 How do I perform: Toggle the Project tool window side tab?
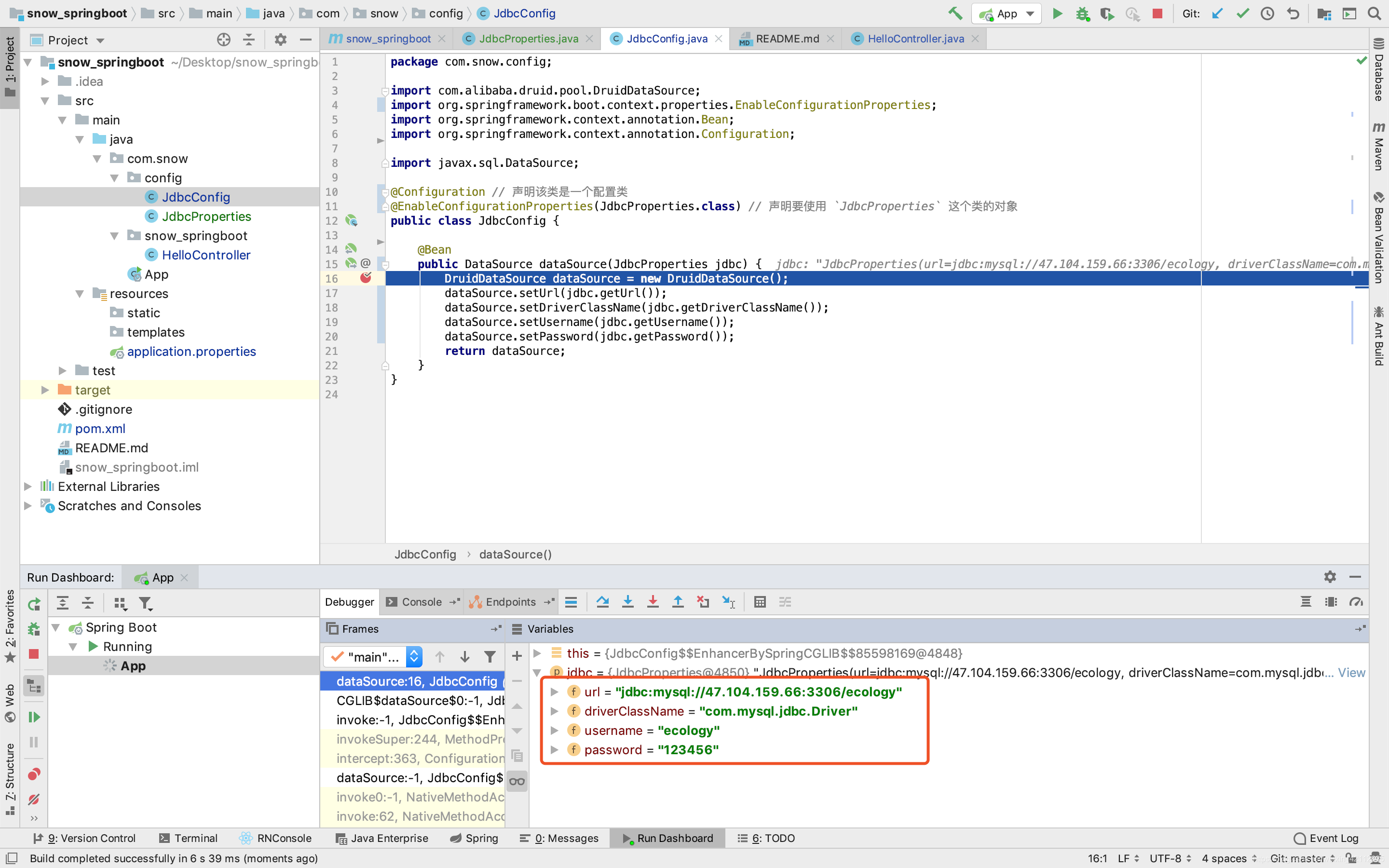click(10, 67)
